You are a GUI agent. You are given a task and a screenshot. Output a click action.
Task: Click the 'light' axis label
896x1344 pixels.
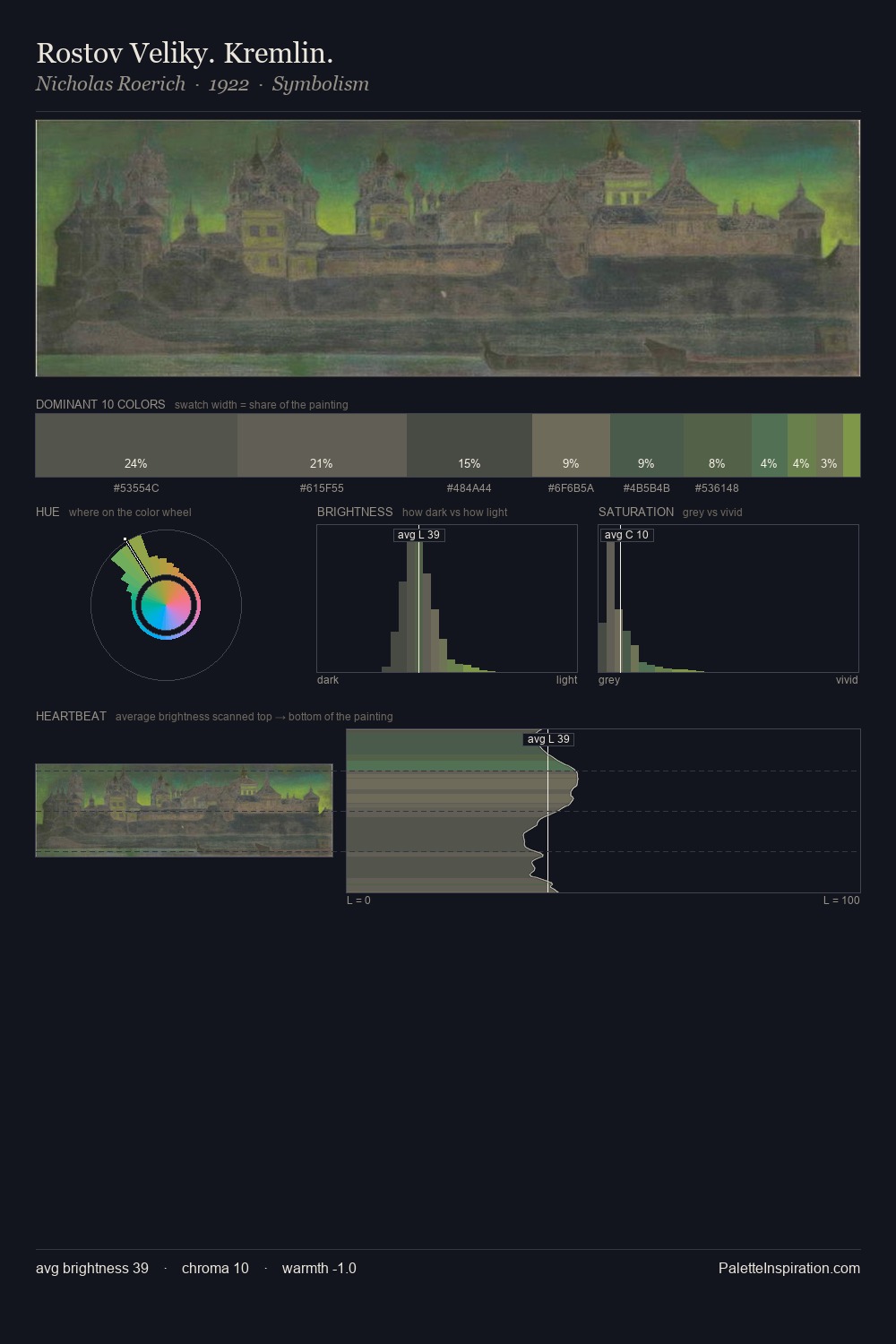566,680
